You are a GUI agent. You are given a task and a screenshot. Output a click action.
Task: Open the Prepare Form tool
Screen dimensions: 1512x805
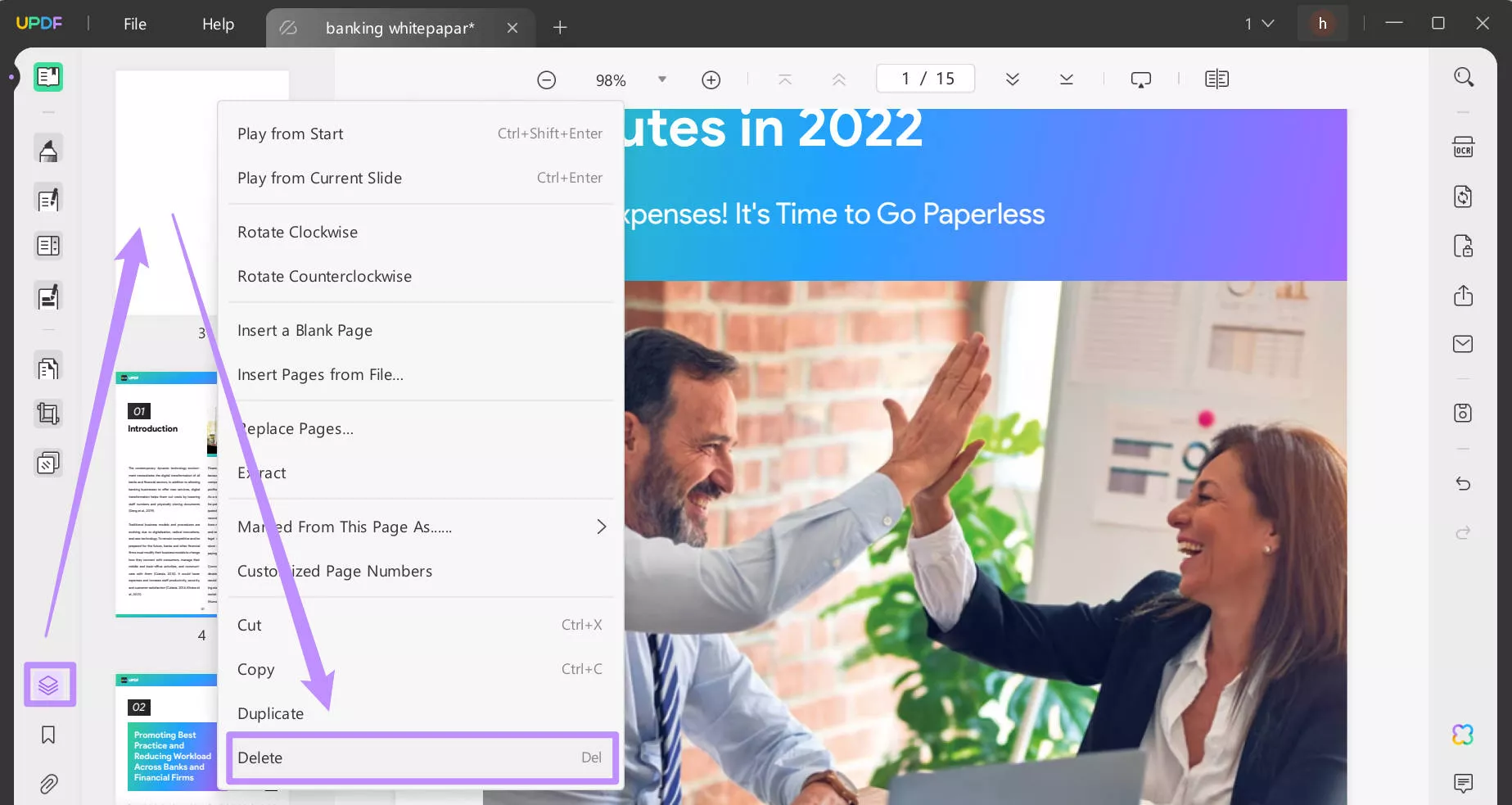point(48,246)
